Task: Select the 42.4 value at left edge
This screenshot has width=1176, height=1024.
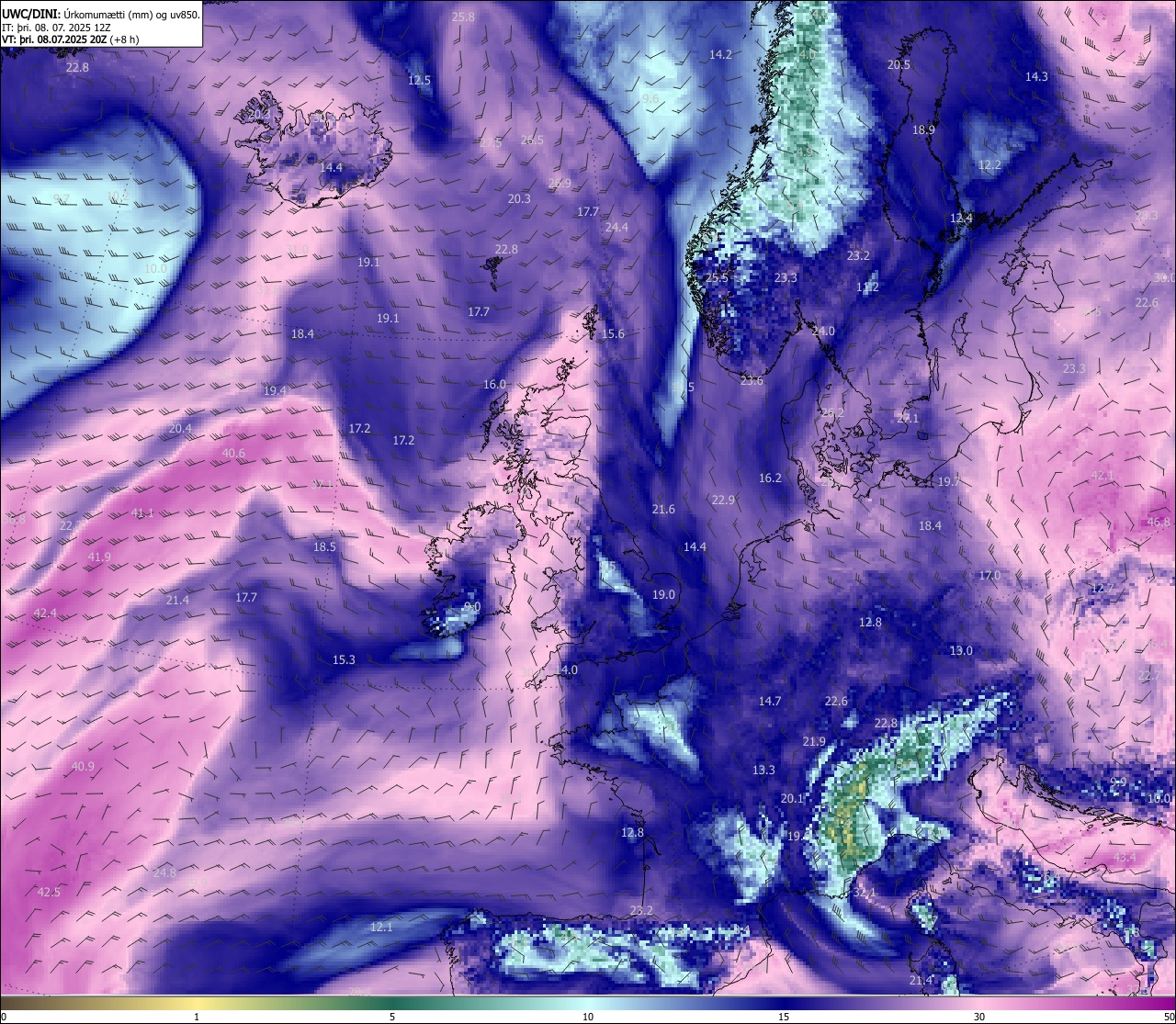Action: (44, 613)
